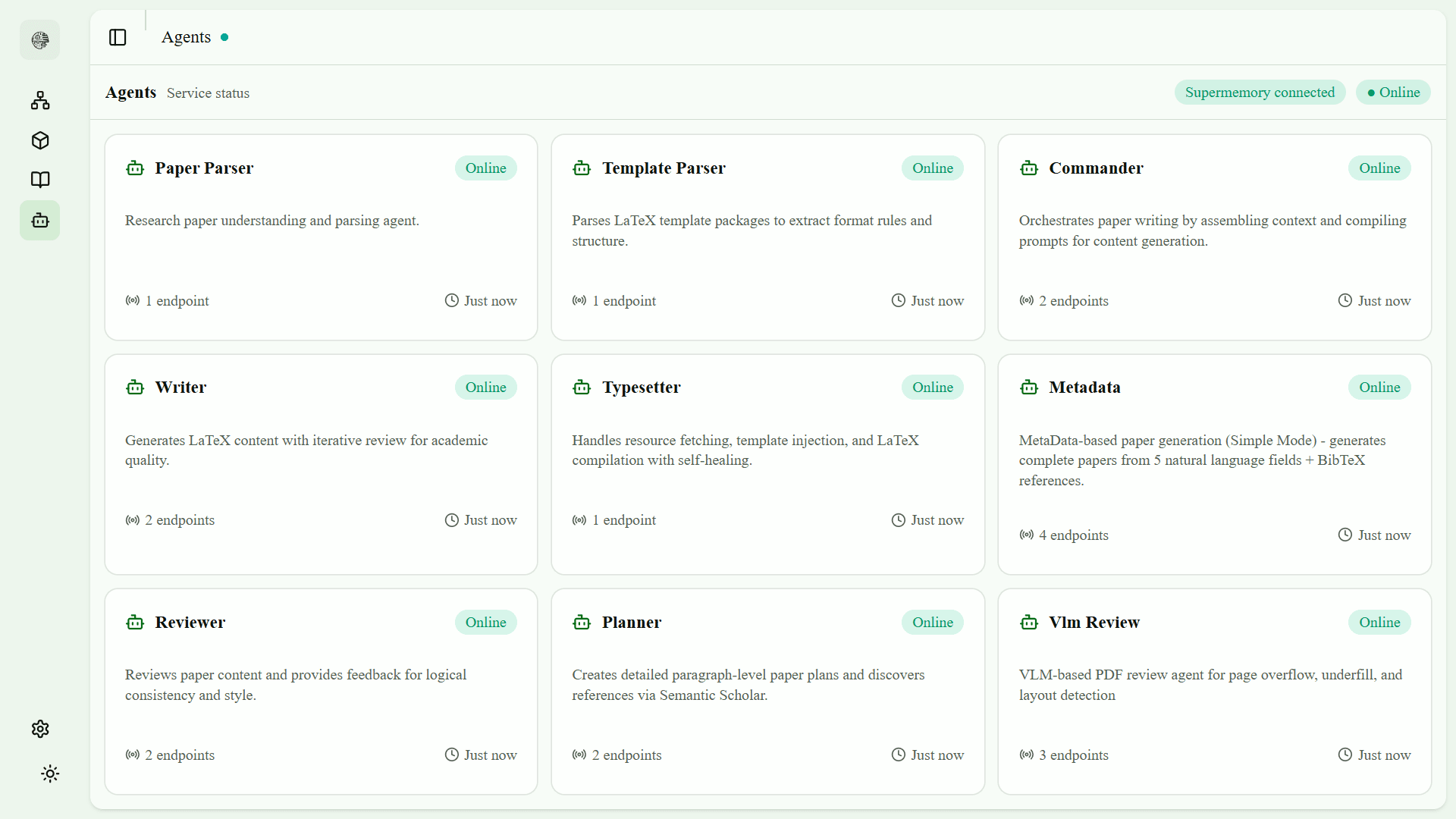Click '3 endpoints' on Vlm Review card

click(1073, 755)
